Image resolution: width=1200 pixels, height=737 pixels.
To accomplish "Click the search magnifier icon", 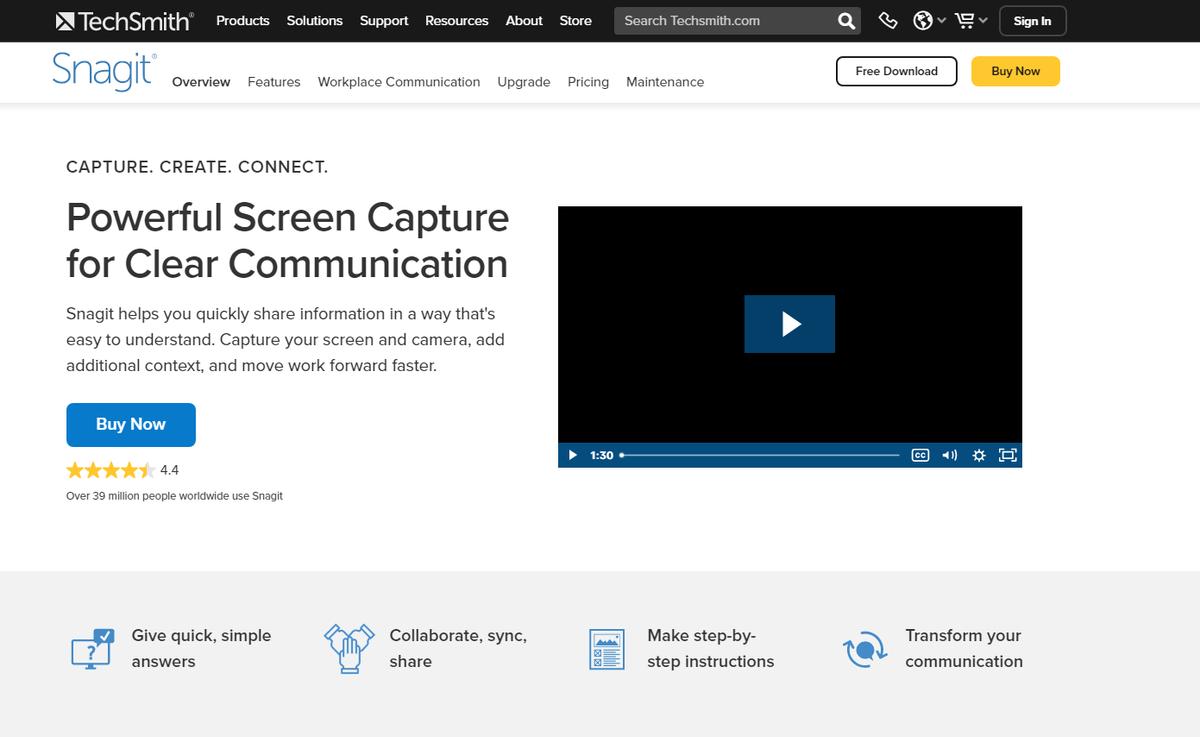I will (846, 21).
